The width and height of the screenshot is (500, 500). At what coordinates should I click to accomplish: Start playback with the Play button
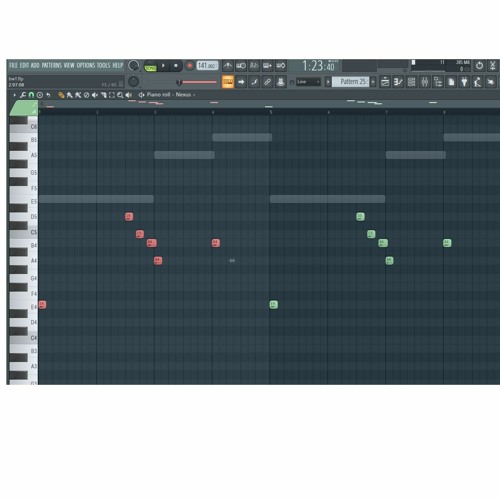point(163,66)
